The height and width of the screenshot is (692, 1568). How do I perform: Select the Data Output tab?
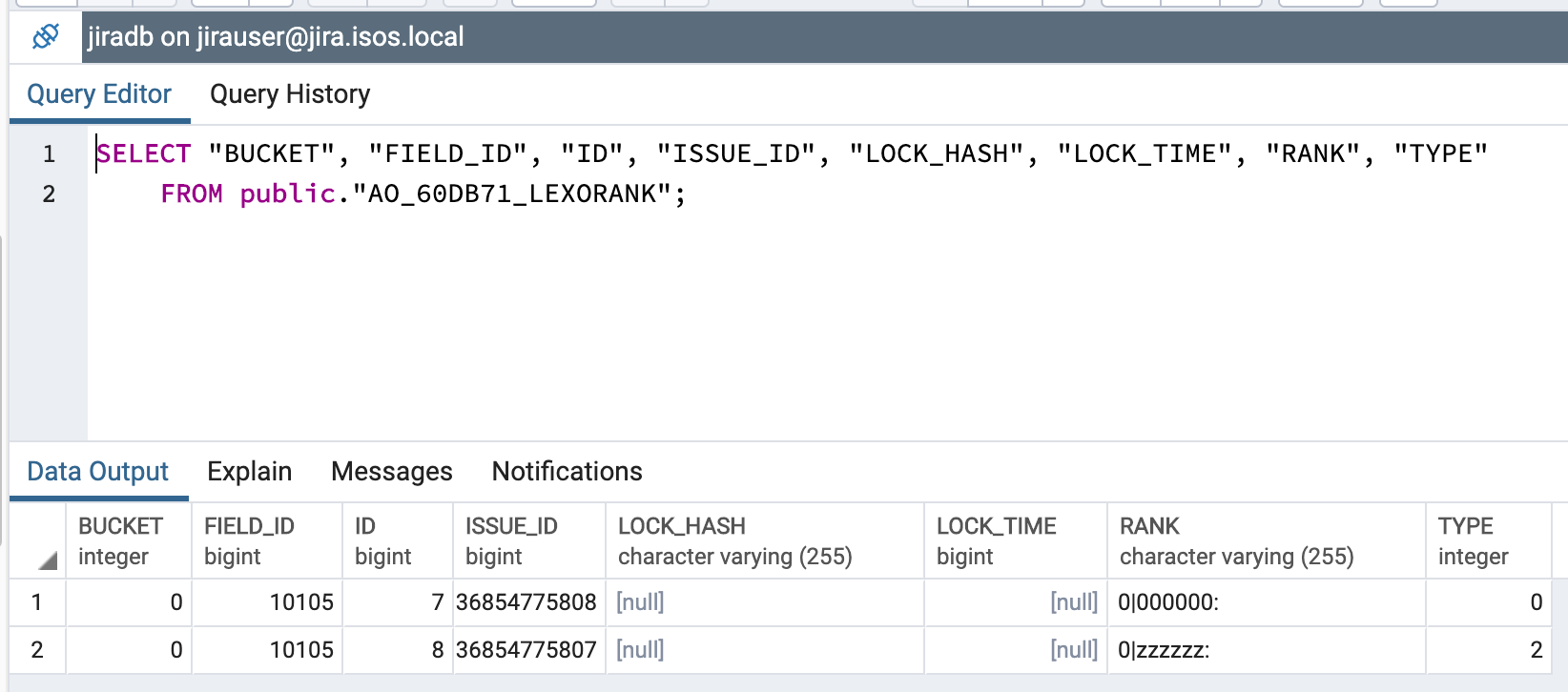(x=97, y=472)
